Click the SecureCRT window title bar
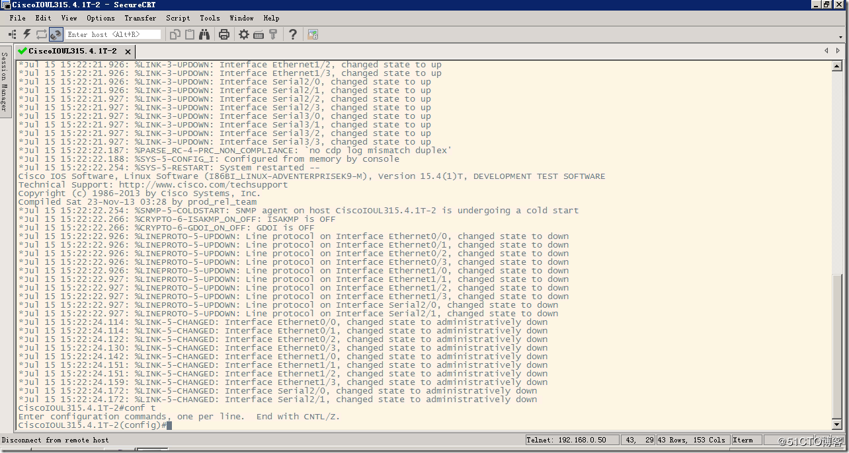 click(406, 5)
